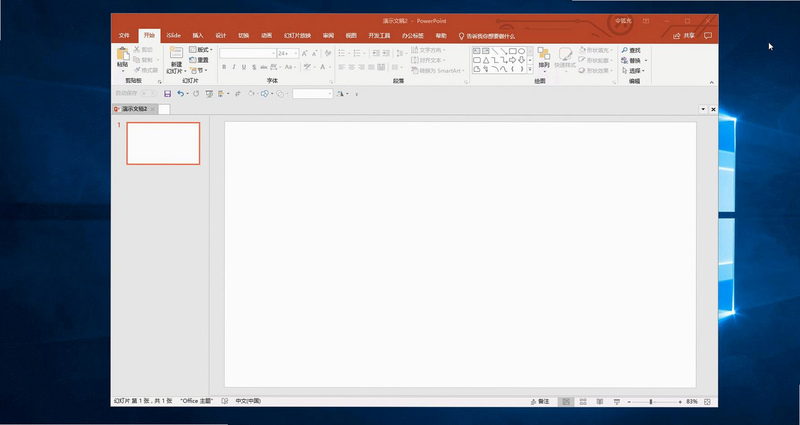
Task: Click the zoom in plus button
Action: [680, 402]
